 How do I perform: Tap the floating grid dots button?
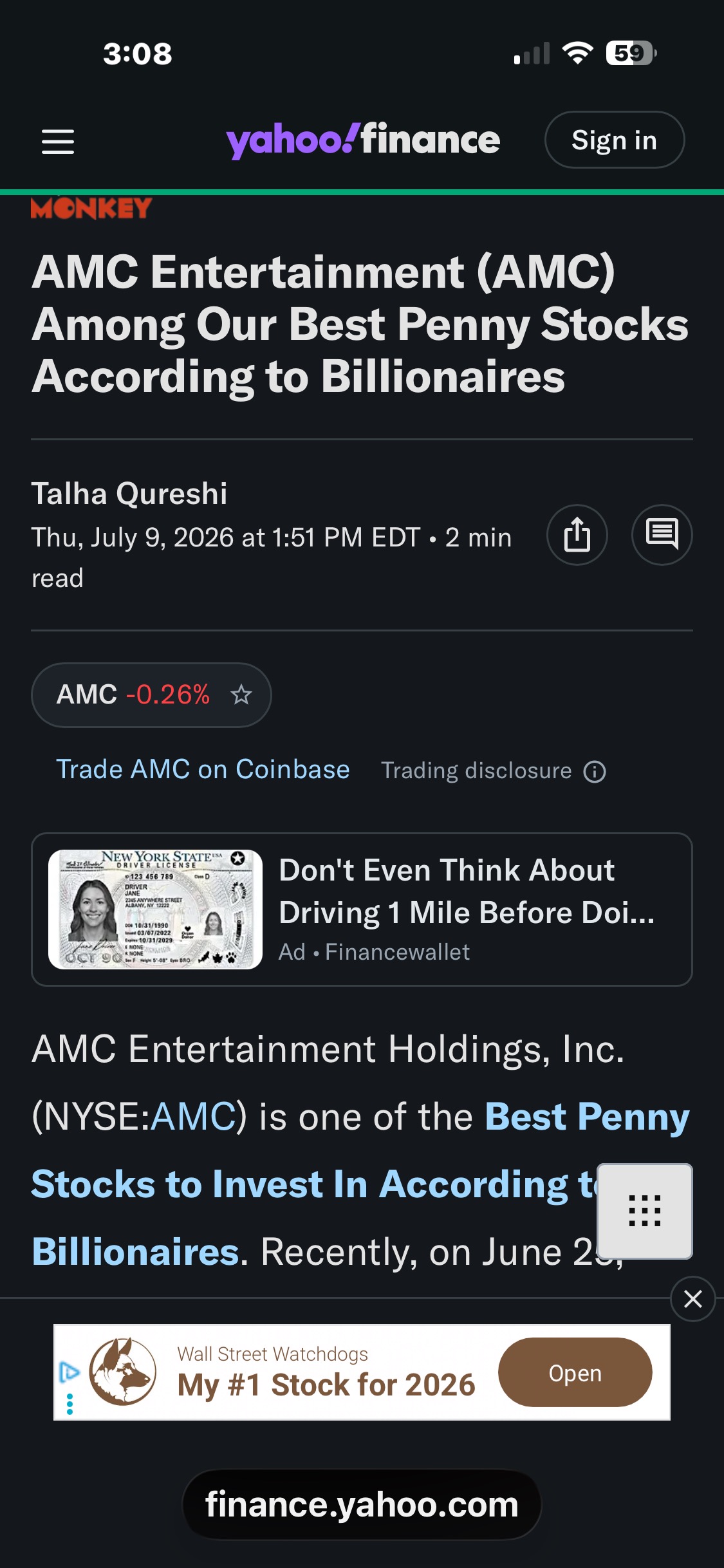(645, 1211)
